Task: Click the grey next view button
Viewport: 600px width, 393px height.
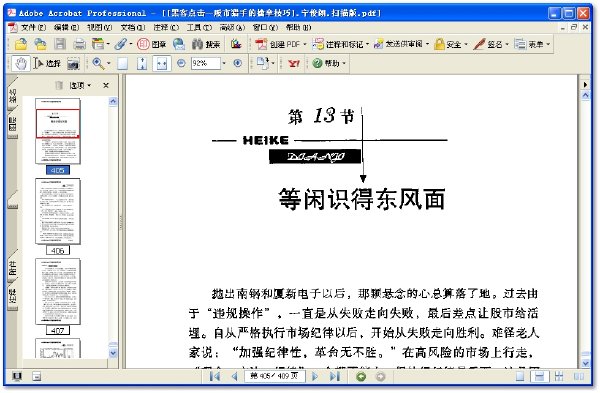Action: tap(380, 377)
